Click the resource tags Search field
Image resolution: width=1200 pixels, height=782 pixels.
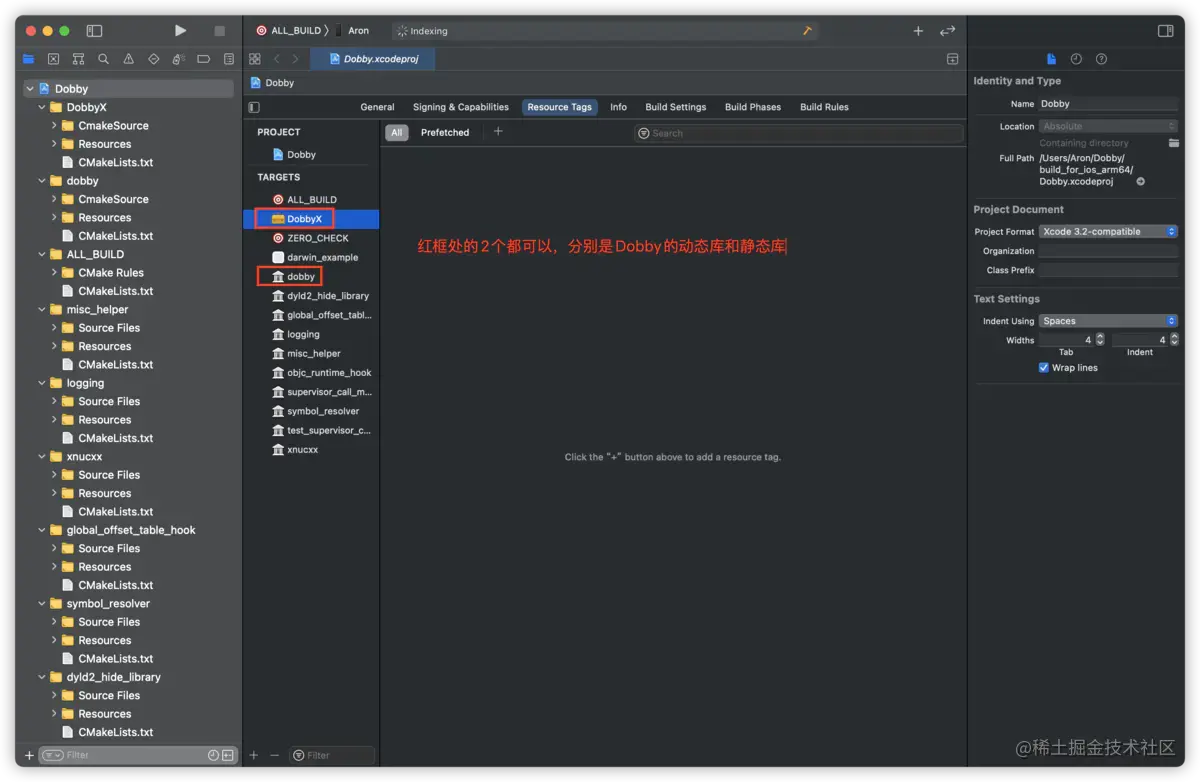point(799,133)
